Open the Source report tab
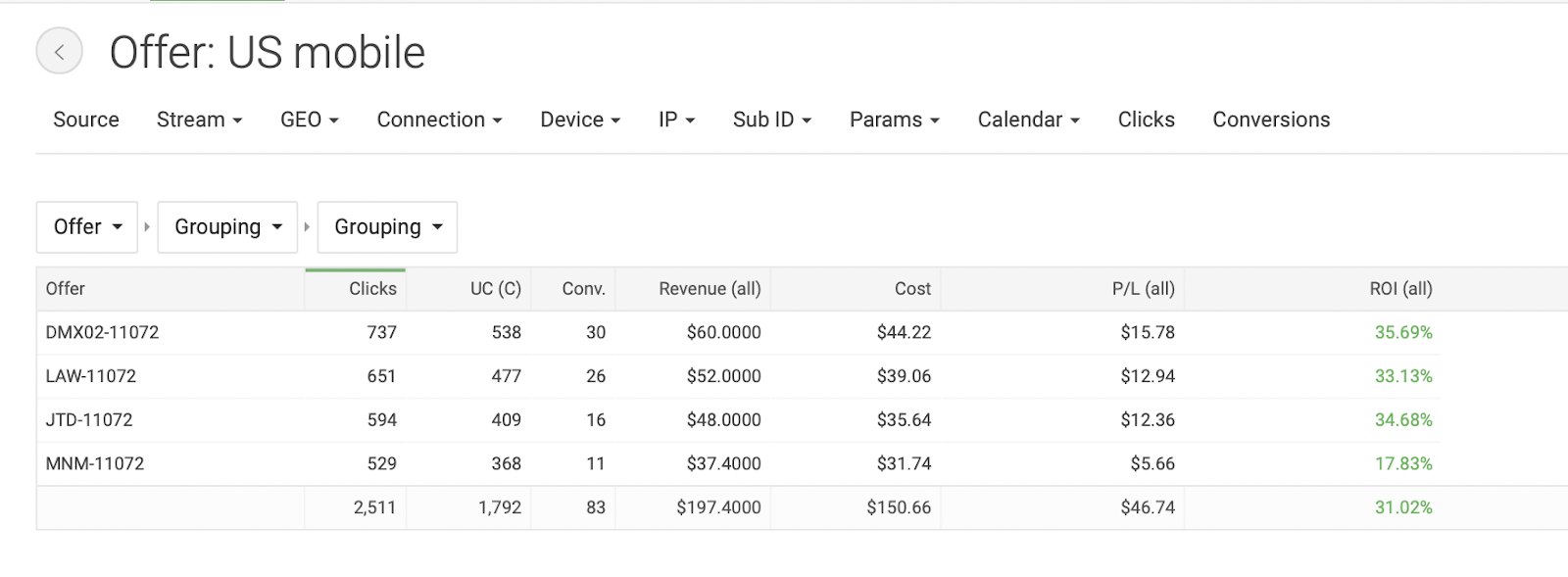Screen dimensions: 1568x577 pyautogui.click(x=86, y=120)
